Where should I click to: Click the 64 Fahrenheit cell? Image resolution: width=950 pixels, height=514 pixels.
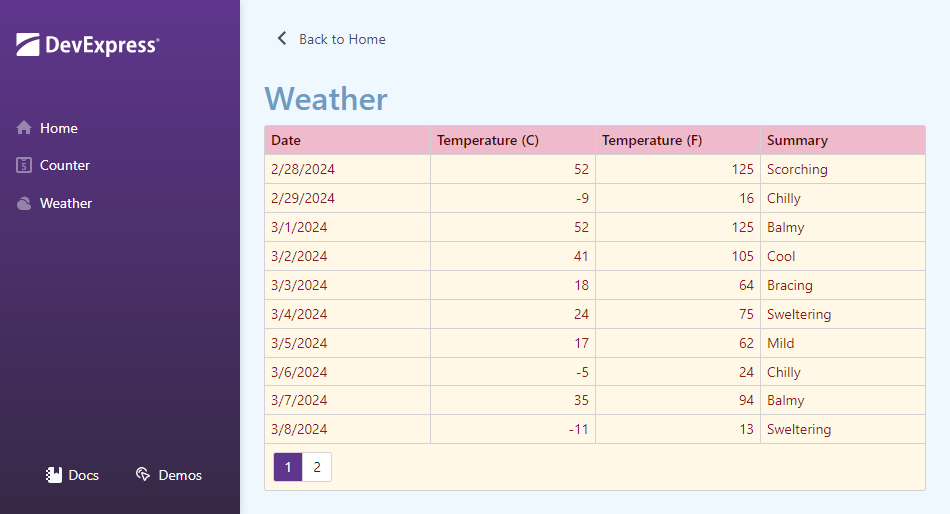click(678, 285)
